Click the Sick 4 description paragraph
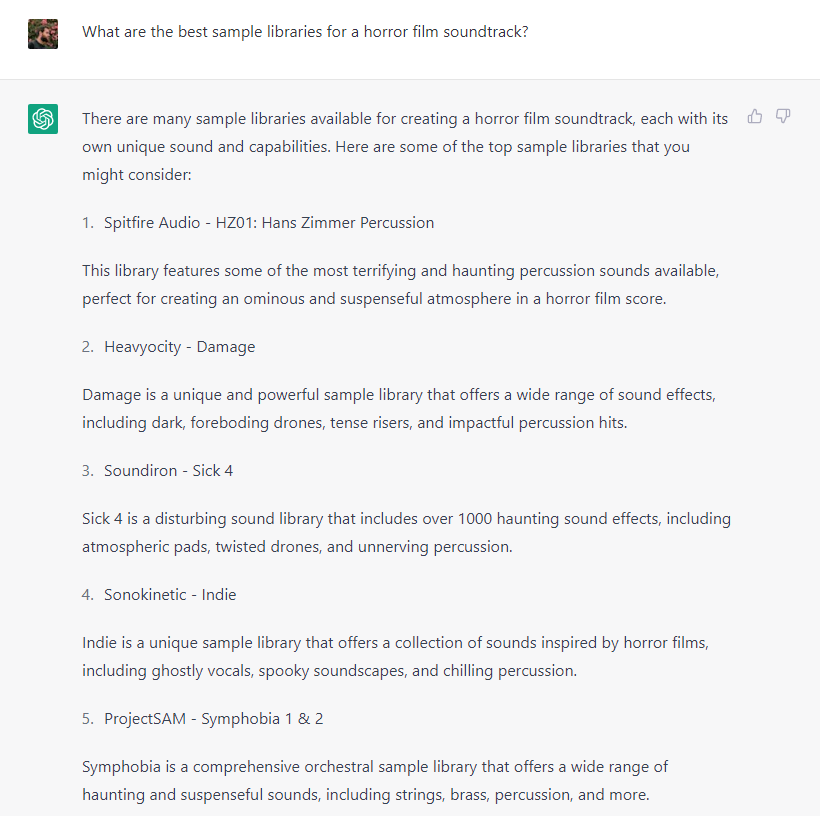 [x=406, y=532]
